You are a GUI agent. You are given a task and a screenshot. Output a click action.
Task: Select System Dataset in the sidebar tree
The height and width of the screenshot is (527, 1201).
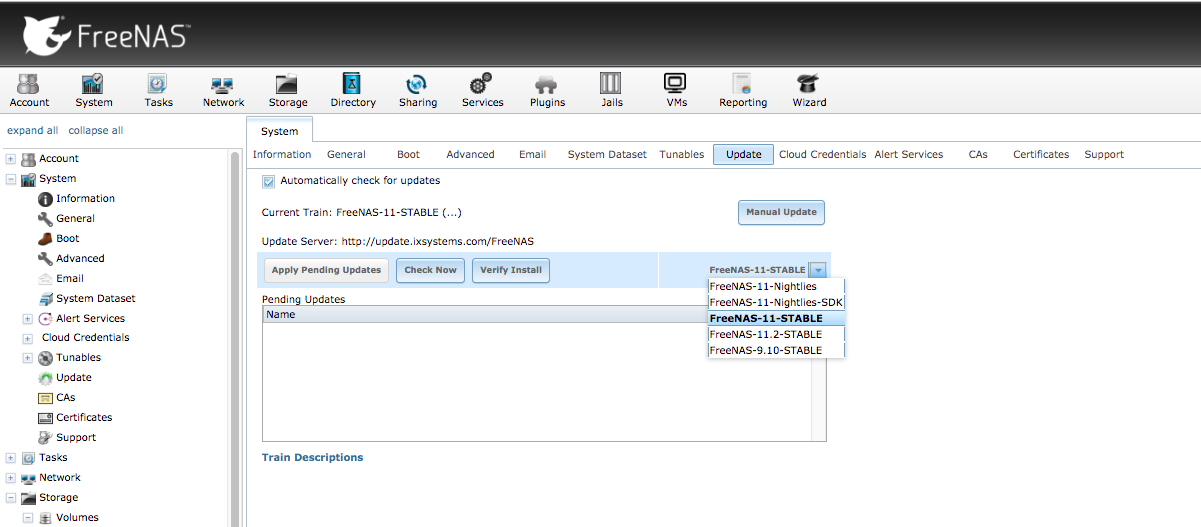pos(95,298)
